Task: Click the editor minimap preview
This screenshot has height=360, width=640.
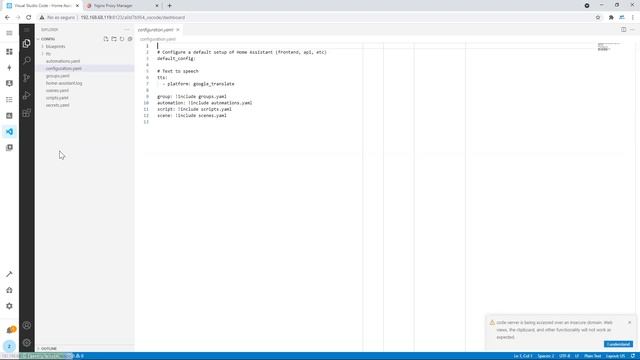Action: pyautogui.click(x=609, y=47)
